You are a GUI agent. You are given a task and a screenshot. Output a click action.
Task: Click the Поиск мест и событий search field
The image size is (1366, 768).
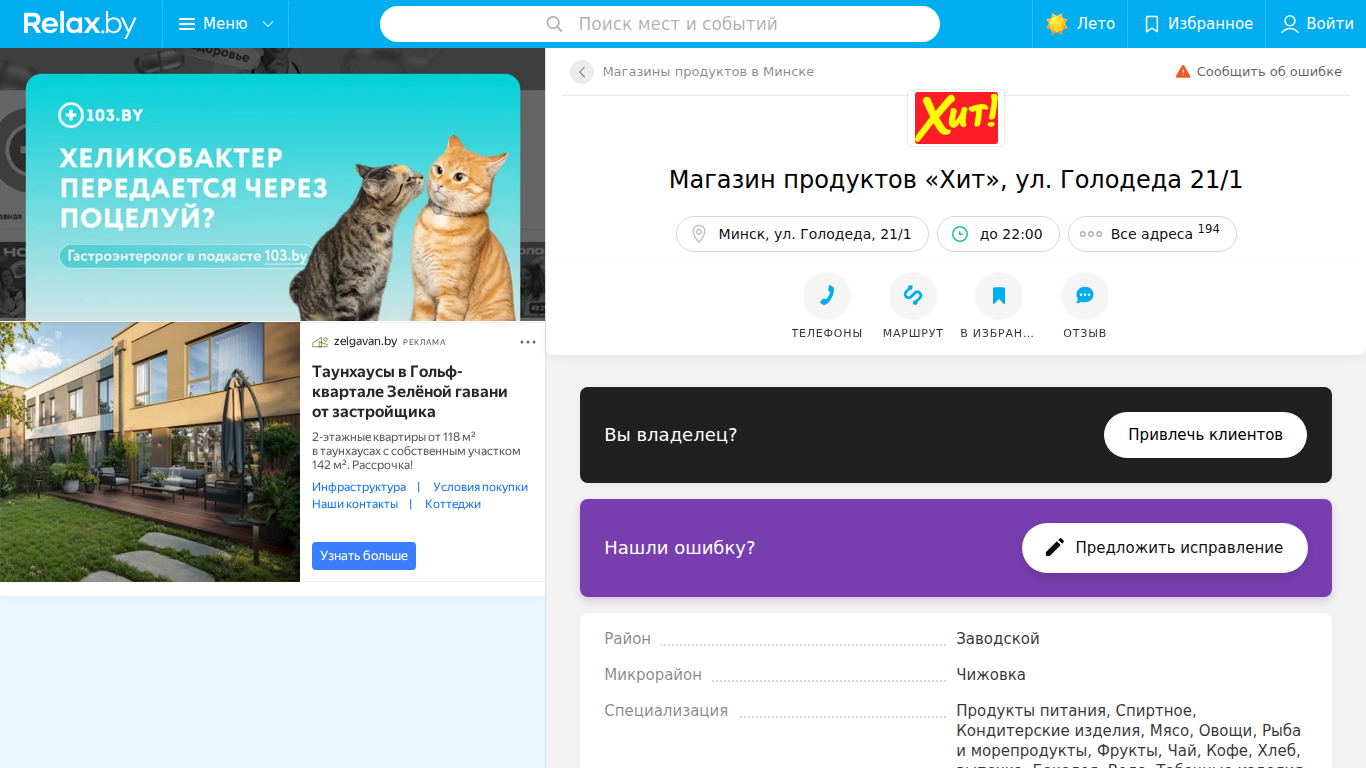click(660, 24)
